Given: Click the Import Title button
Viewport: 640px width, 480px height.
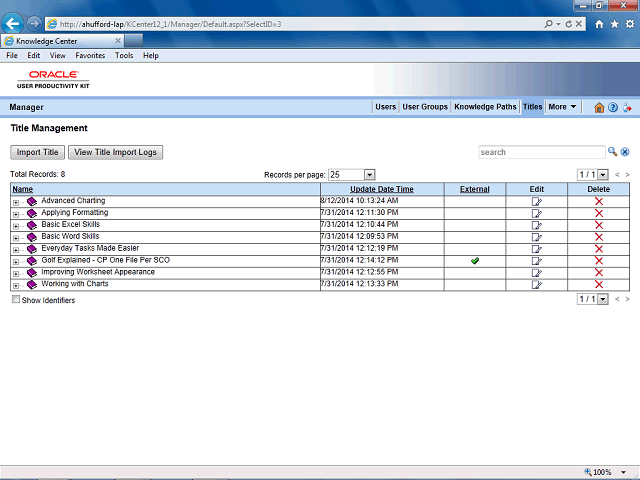Looking at the screenshot, I should [x=37, y=152].
